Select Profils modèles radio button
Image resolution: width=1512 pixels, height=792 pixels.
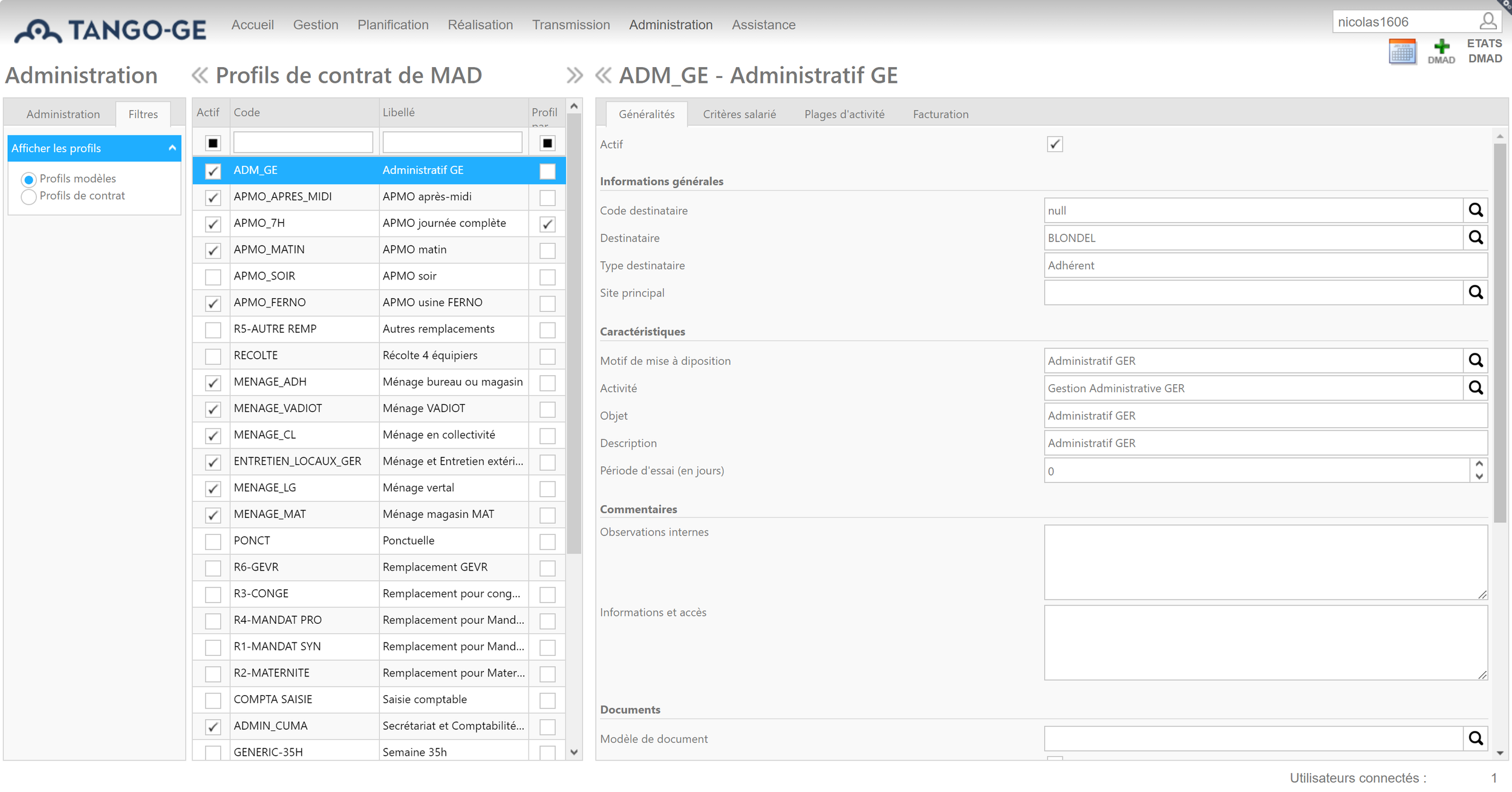coord(28,180)
